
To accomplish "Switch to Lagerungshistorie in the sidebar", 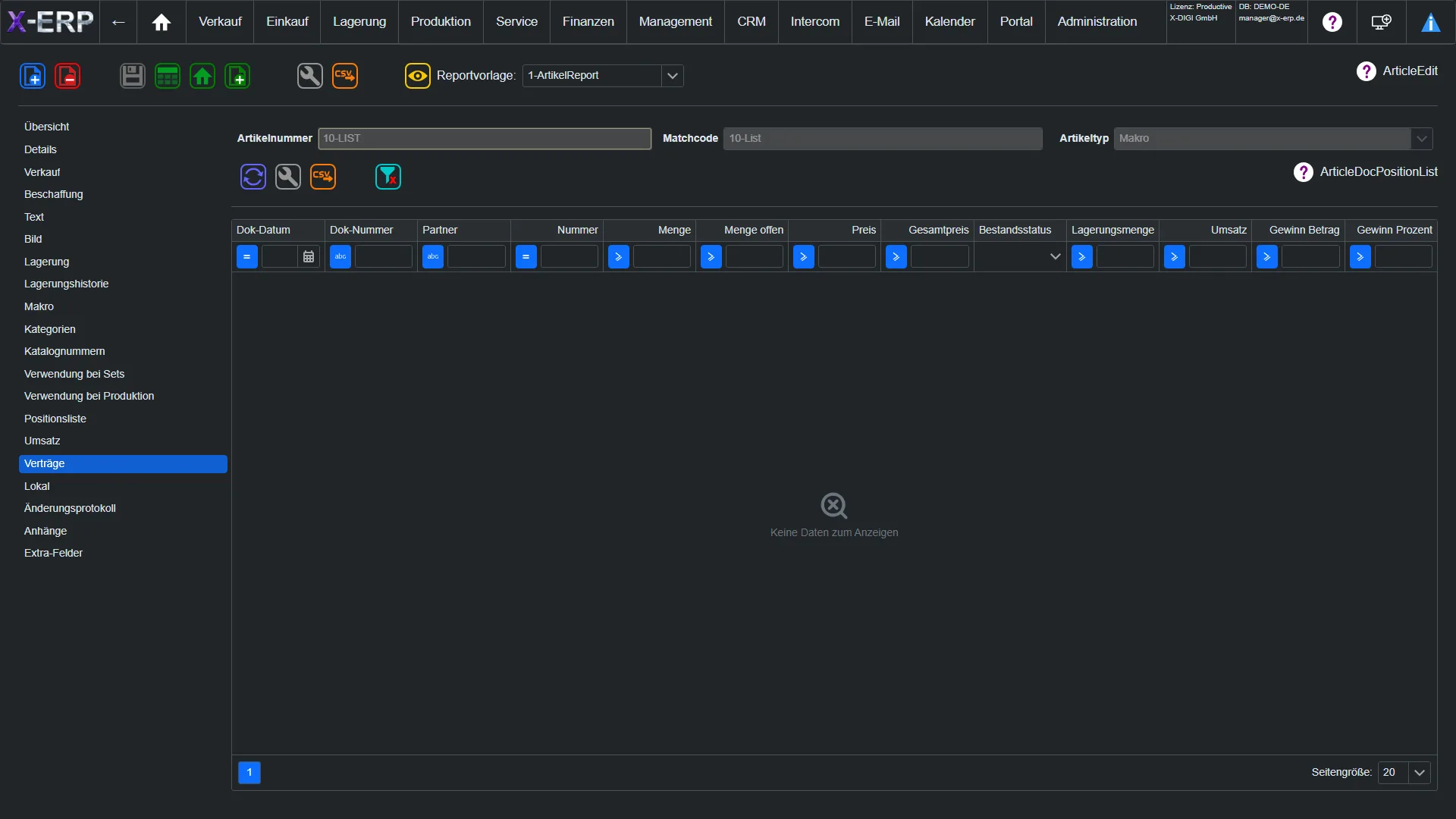I will point(123,284).
